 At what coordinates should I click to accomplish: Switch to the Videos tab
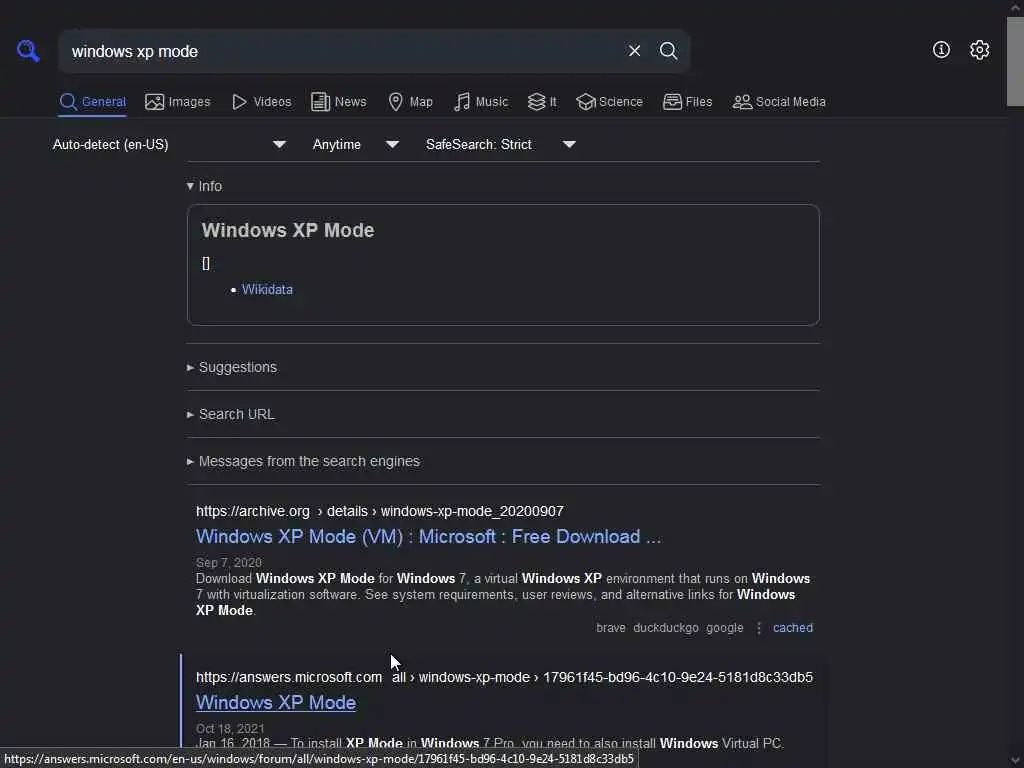(x=261, y=102)
